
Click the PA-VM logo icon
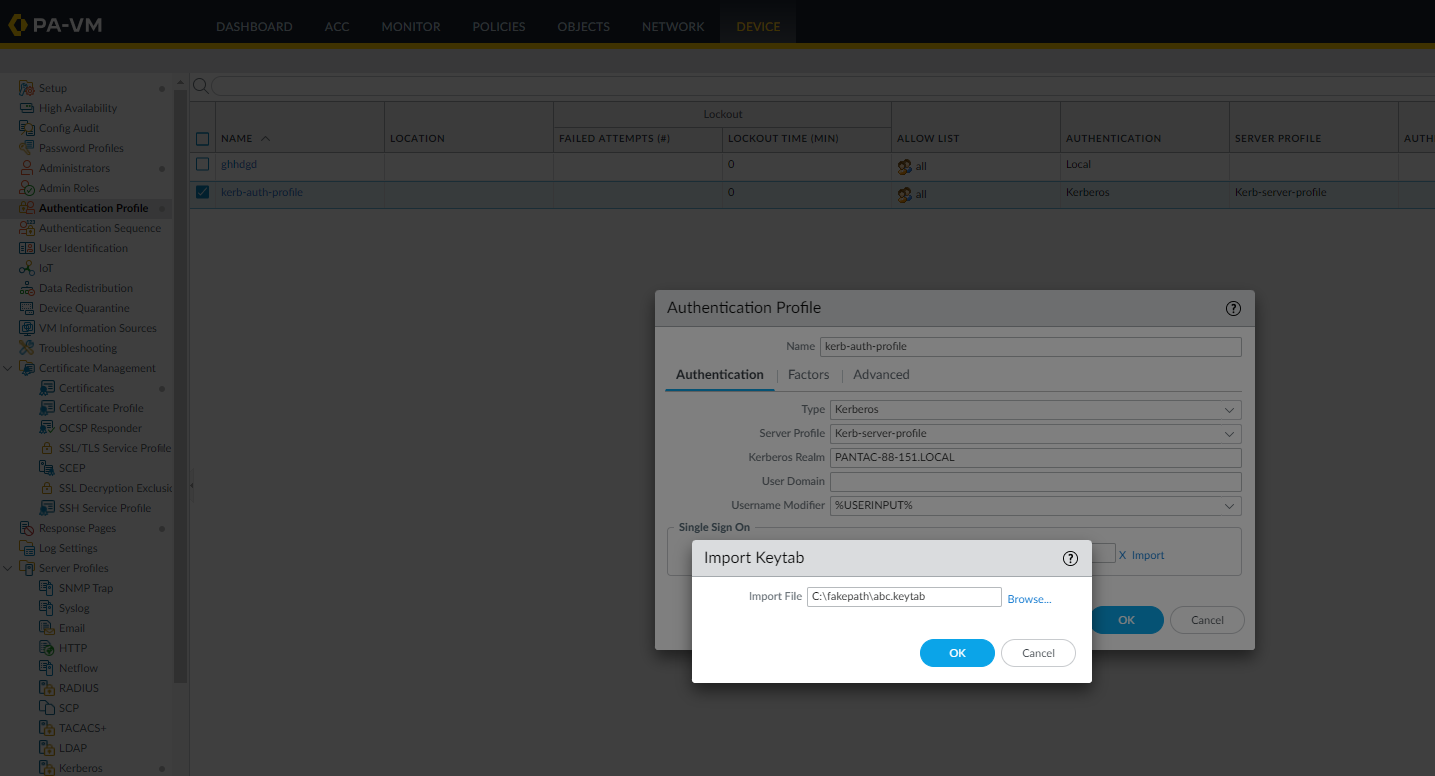tap(17, 26)
